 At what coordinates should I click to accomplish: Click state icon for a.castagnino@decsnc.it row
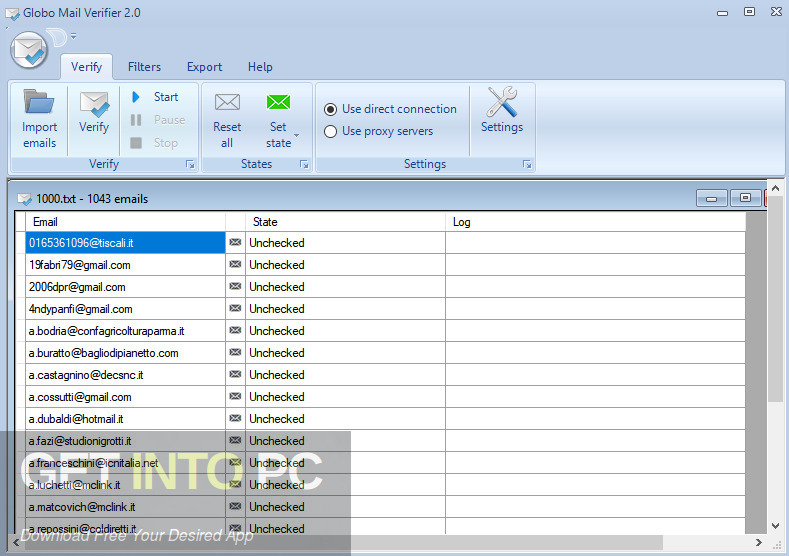pos(235,374)
